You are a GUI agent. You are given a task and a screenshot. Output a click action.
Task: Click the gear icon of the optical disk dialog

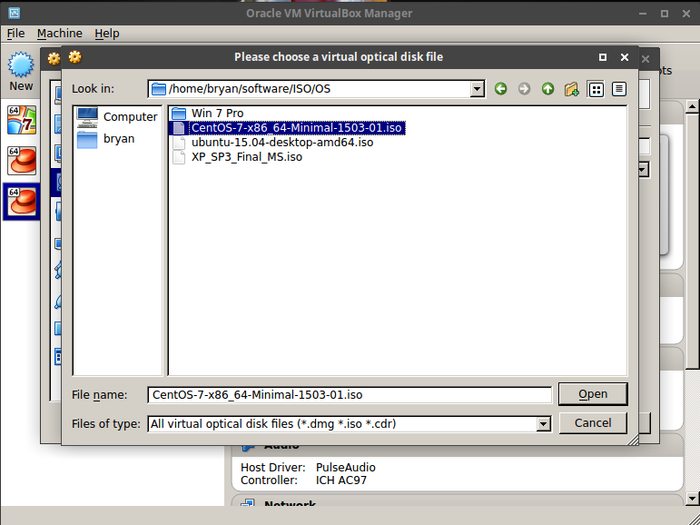click(75, 57)
